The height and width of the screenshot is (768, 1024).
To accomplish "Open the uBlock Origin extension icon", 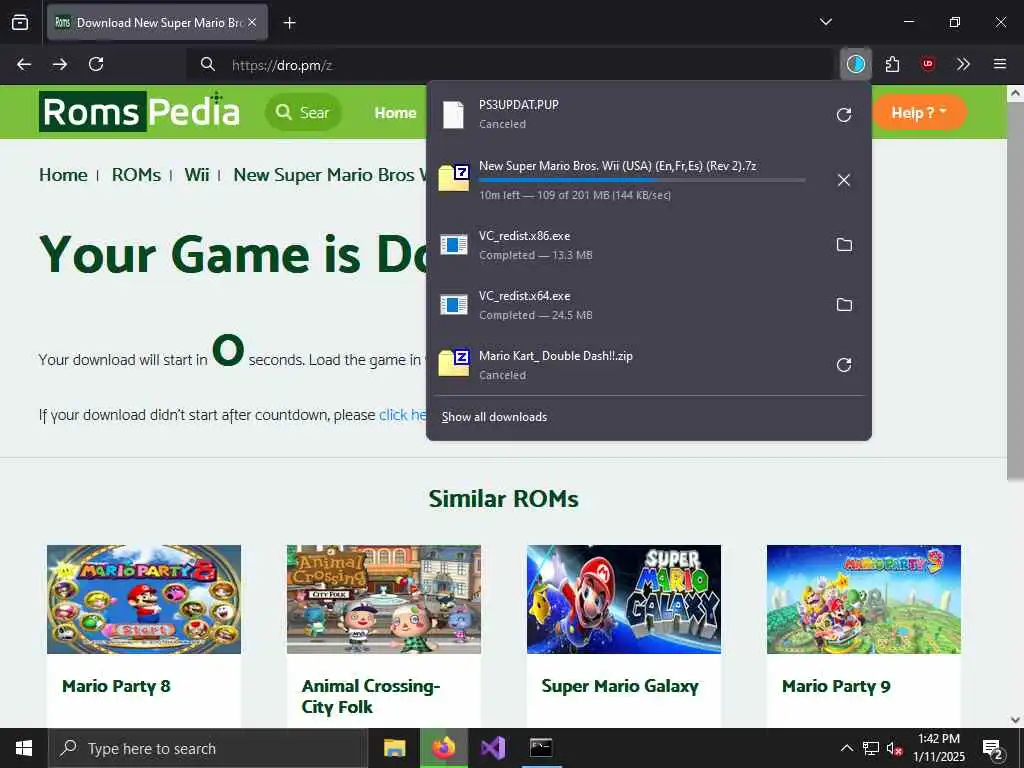I will (928, 64).
